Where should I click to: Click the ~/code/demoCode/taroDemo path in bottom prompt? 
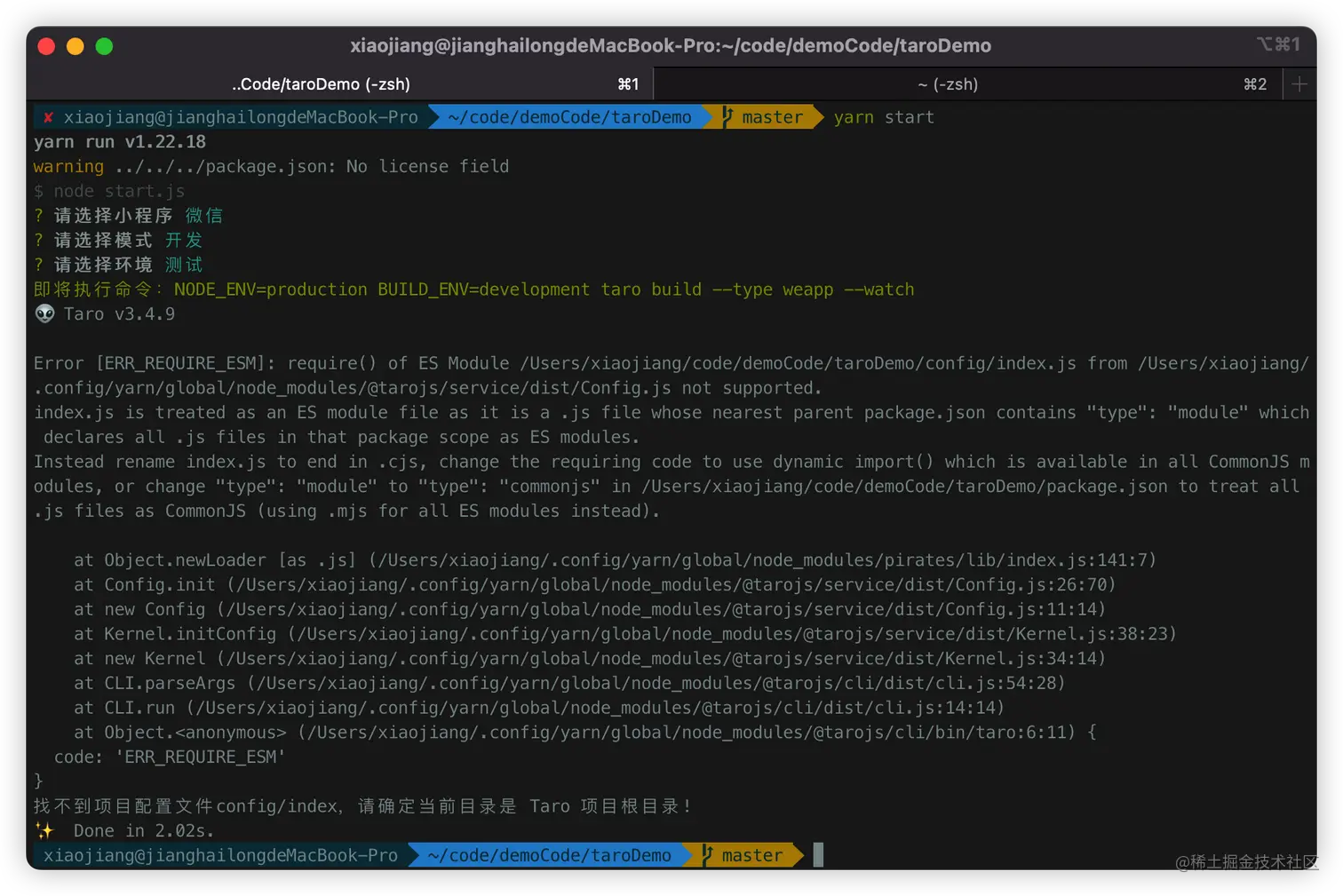(x=549, y=855)
